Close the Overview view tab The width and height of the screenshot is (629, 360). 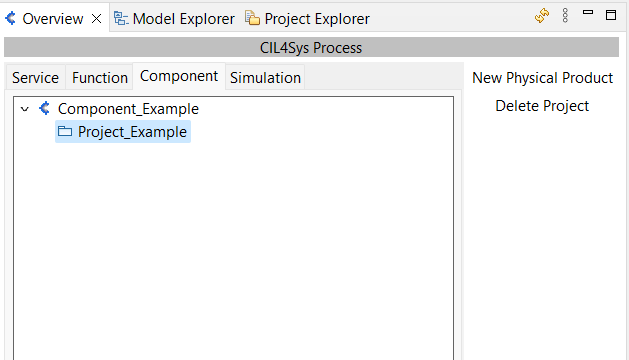tap(96, 18)
